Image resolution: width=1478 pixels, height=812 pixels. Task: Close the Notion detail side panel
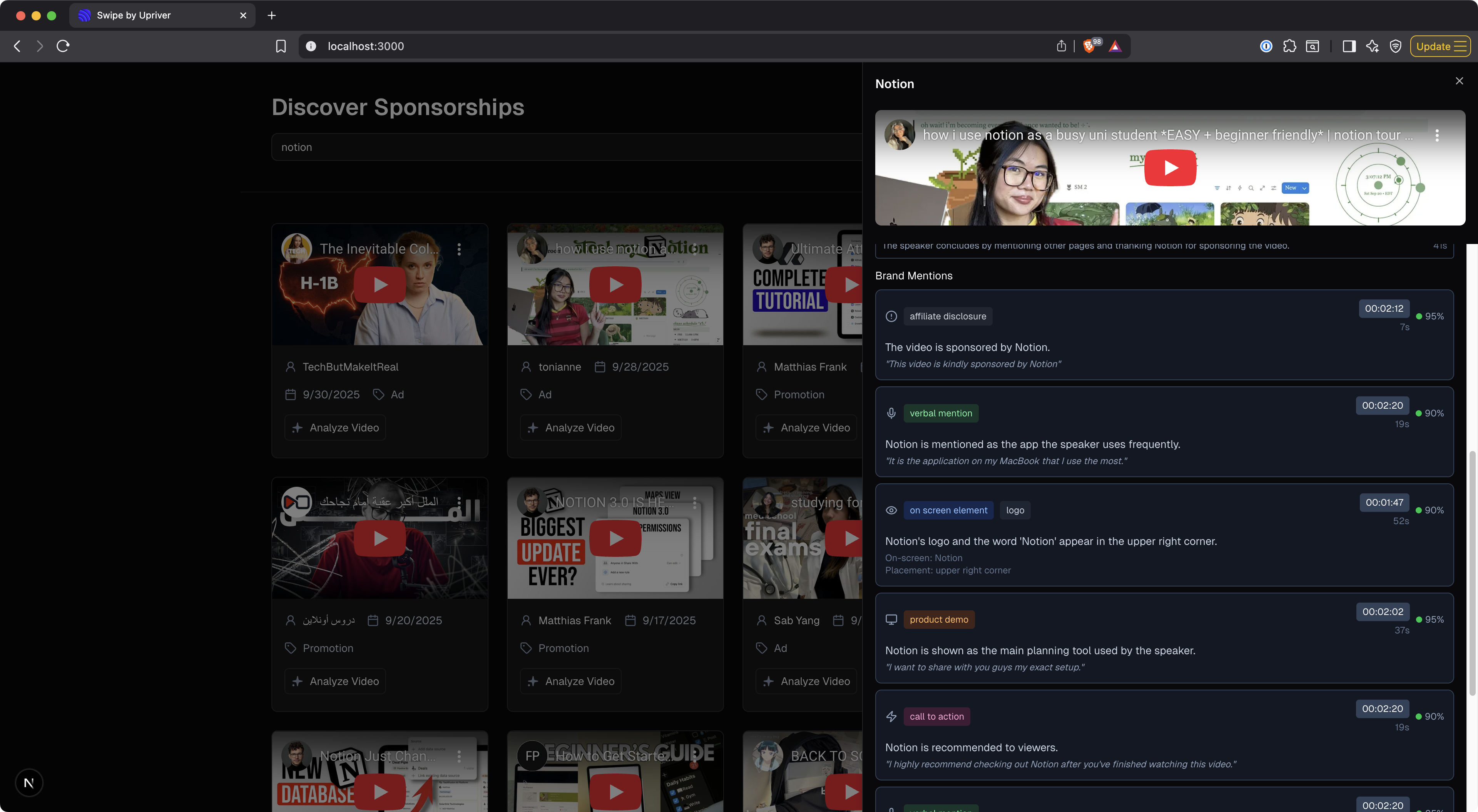pyautogui.click(x=1459, y=81)
